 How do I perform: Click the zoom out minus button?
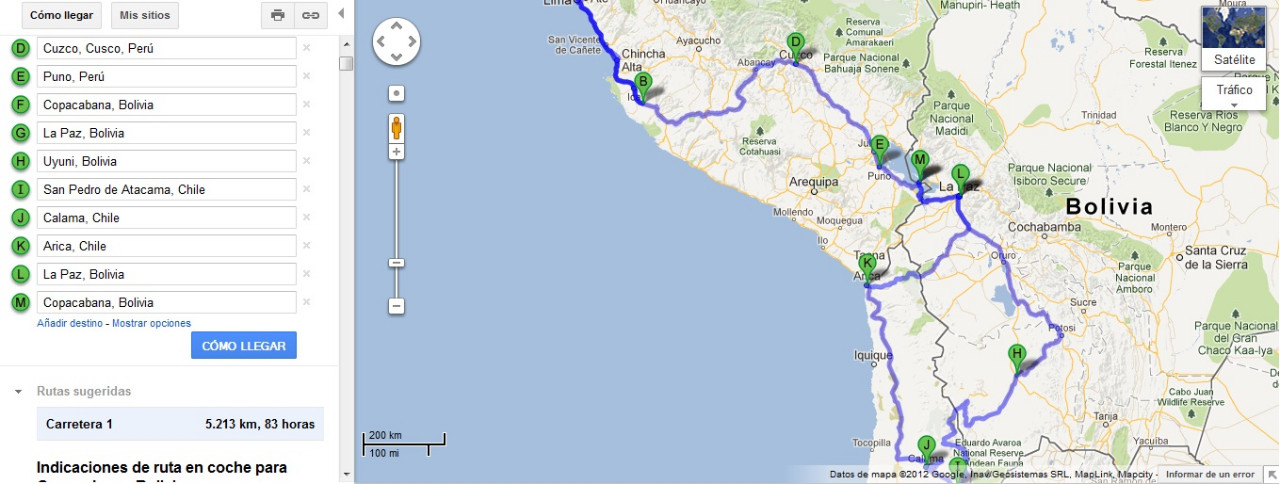[x=397, y=306]
